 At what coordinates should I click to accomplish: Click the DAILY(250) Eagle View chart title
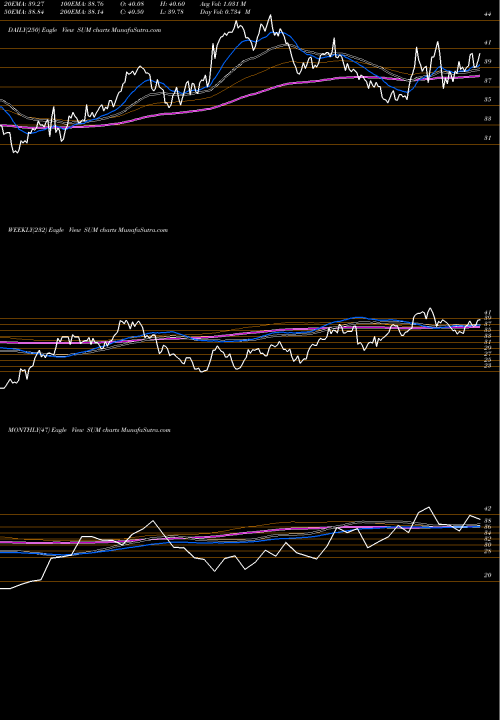(x=84, y=30)
